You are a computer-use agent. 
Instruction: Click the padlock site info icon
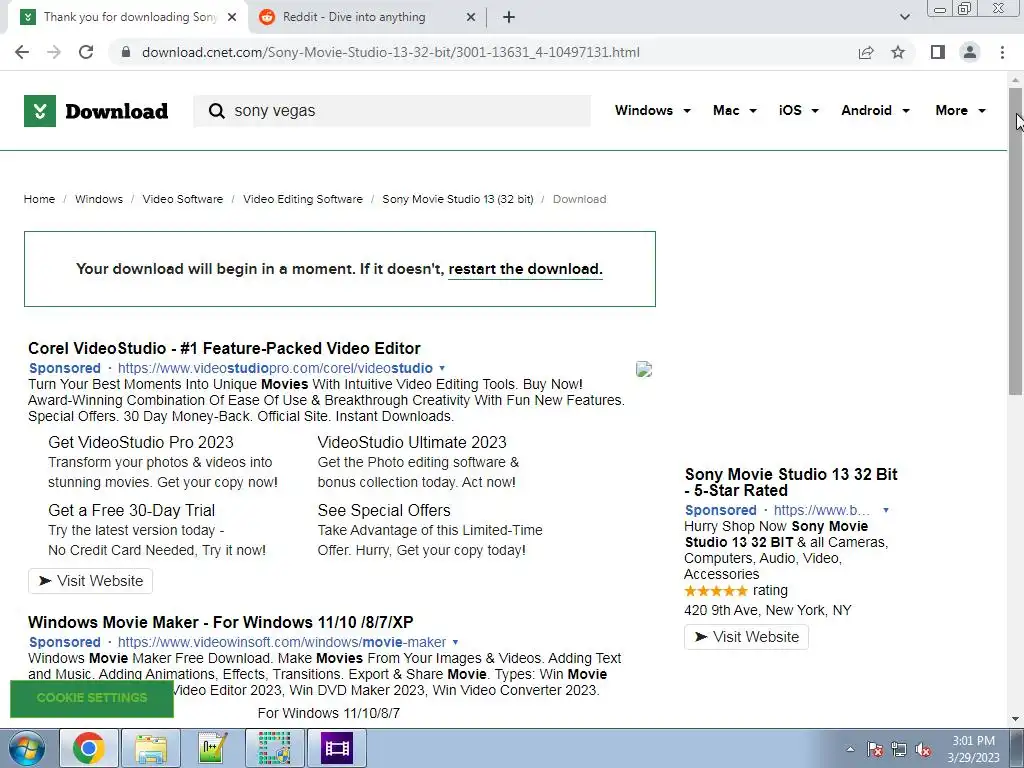126,52
